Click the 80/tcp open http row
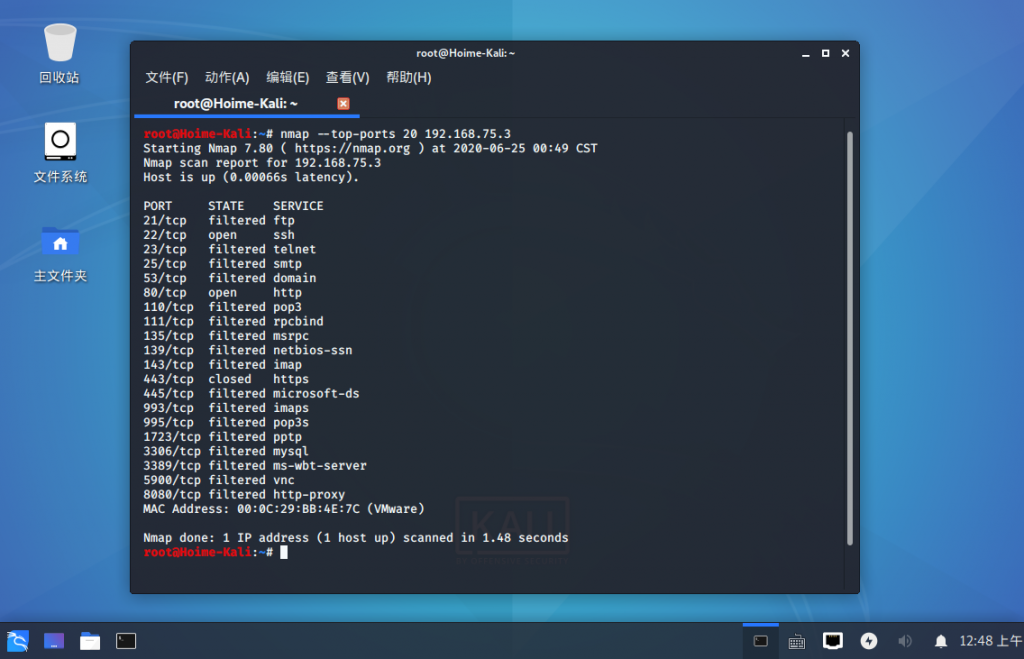Viewport: 1024px width, 659px height. coord(222,293)
